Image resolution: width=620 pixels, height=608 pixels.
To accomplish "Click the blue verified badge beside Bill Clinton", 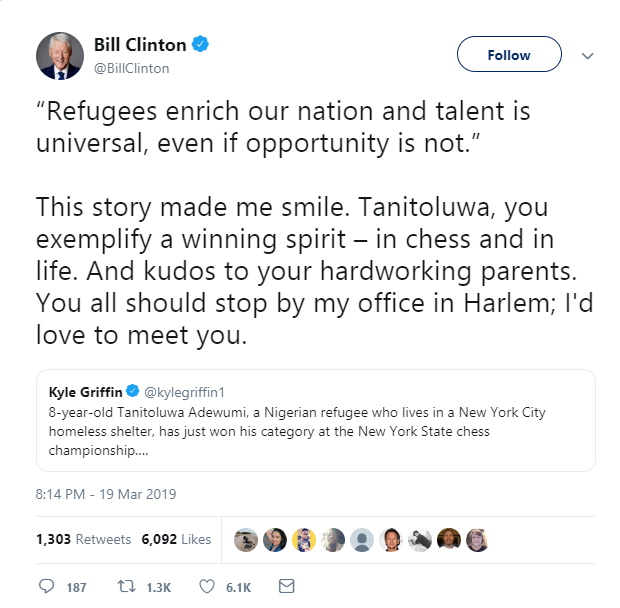I will pos(201,45).
